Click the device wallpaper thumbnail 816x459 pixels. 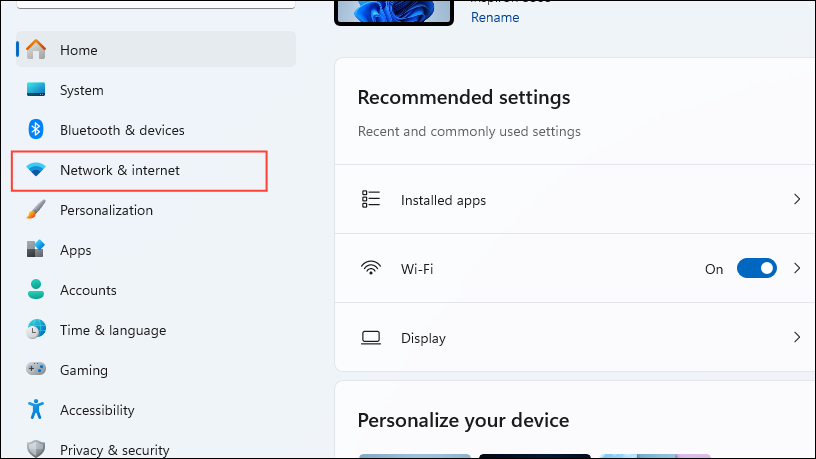(x=394, y=12)
